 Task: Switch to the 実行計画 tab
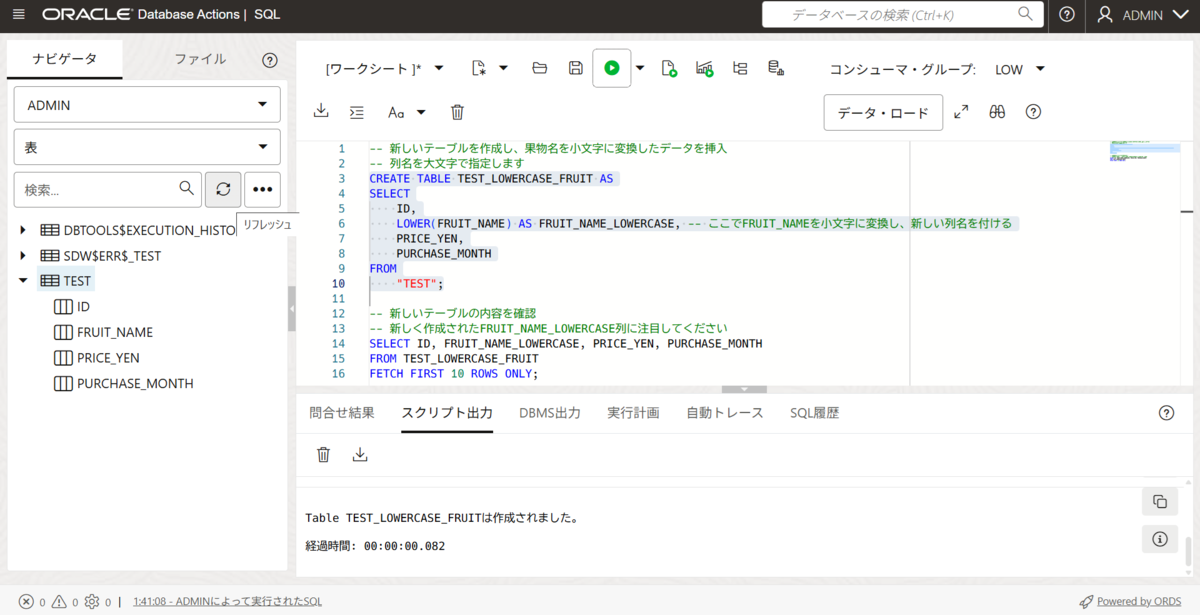pyautogui.click(x=633, y=413)
